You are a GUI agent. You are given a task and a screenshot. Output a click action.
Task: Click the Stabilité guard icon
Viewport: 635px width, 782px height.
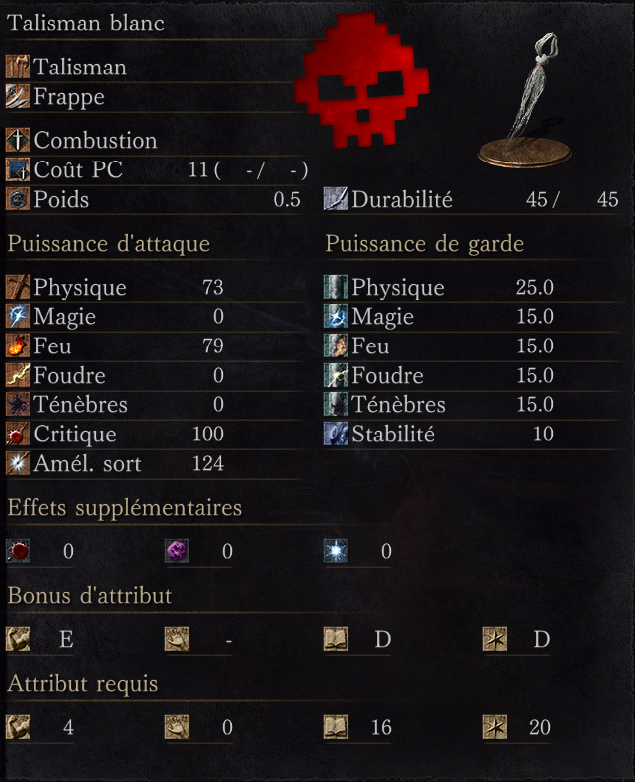(x=336, y=434)
